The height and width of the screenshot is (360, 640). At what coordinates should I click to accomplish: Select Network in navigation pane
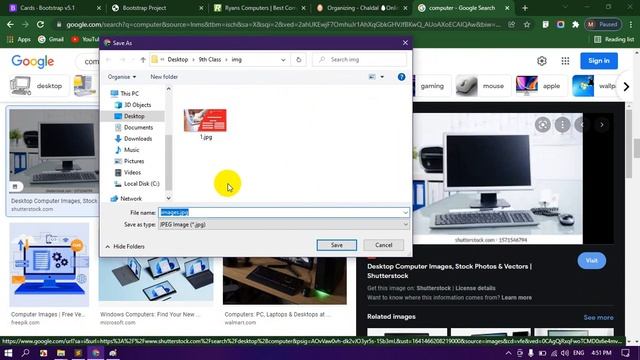click(x=126, y=198)
